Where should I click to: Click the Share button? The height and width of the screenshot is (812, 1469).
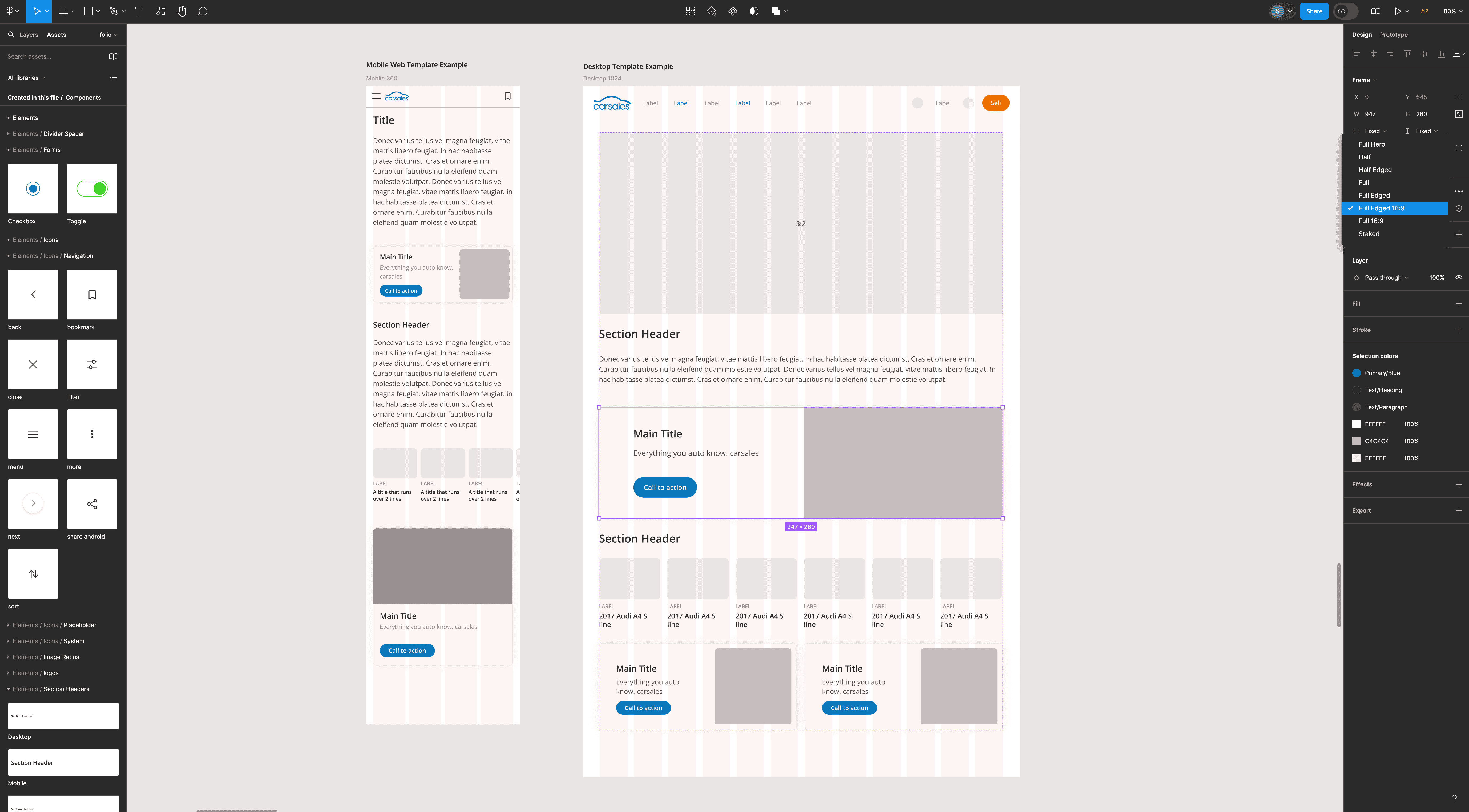point(1314,11)
